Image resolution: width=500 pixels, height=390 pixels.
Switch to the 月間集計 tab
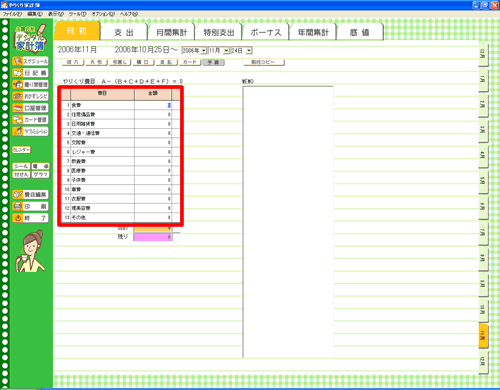(x=172, y=32)
